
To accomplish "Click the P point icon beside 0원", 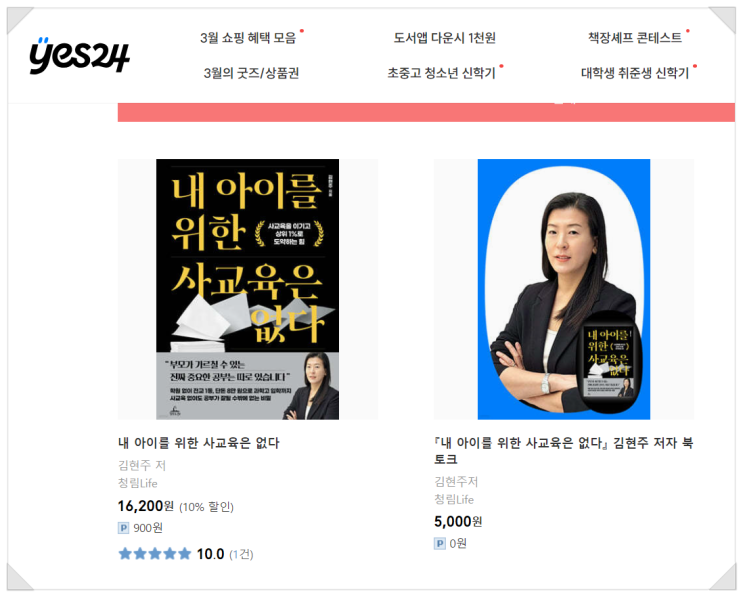I will coord(440,543).
